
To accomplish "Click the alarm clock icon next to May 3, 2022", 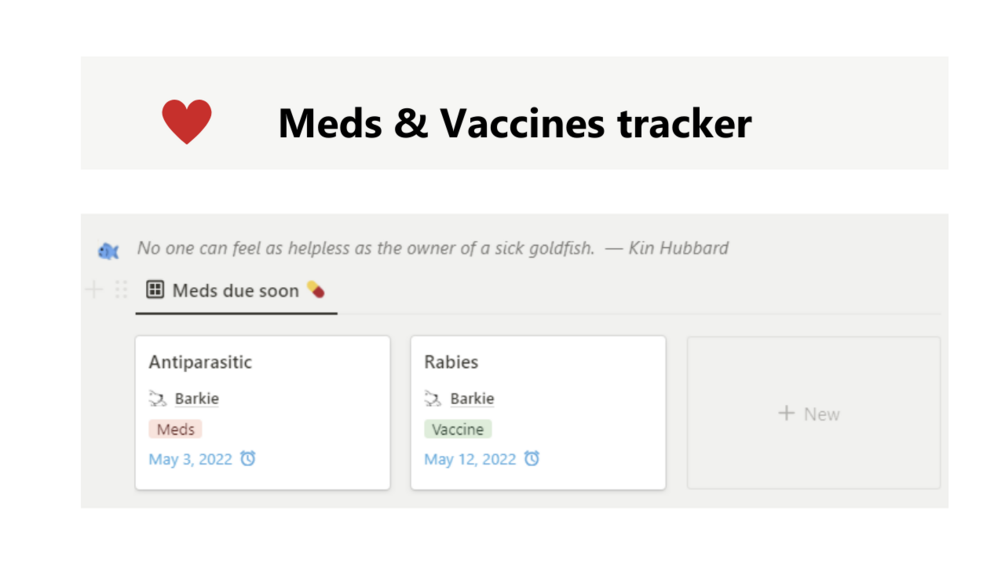I will (x=248, y=459).
